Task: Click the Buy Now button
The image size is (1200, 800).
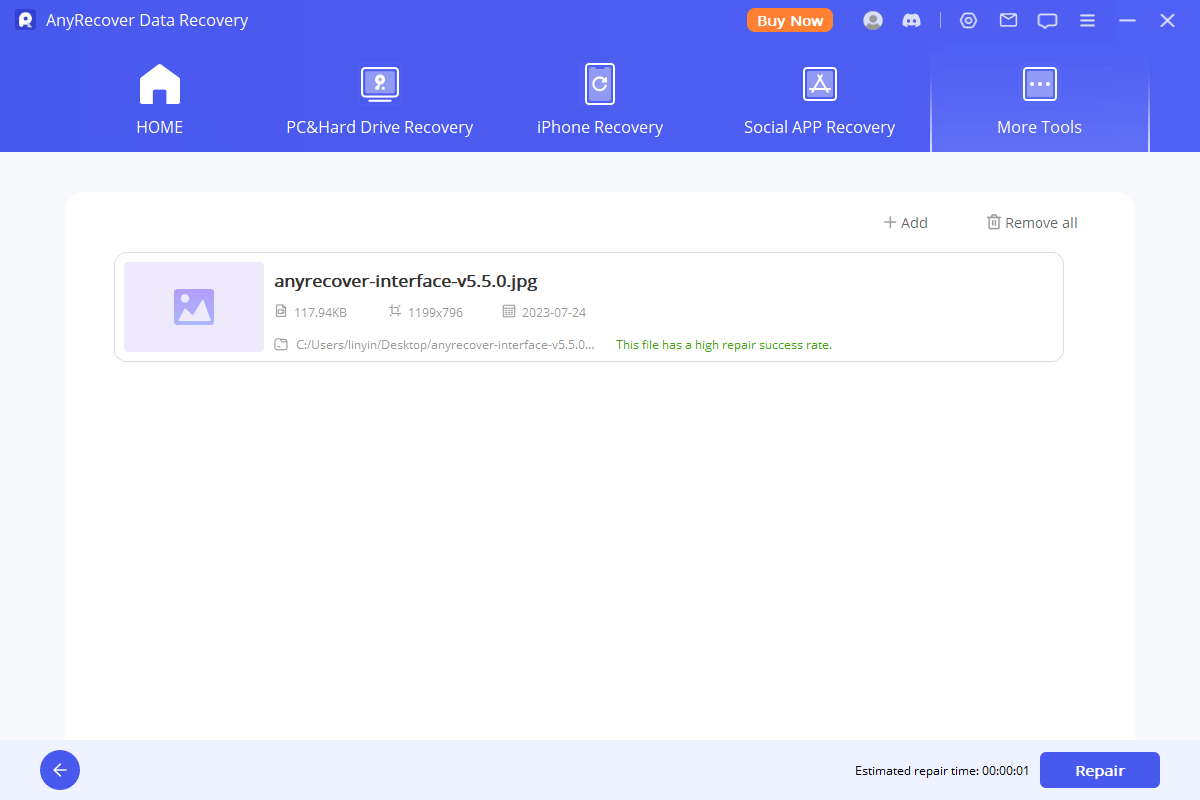Action: pos(790,20)
